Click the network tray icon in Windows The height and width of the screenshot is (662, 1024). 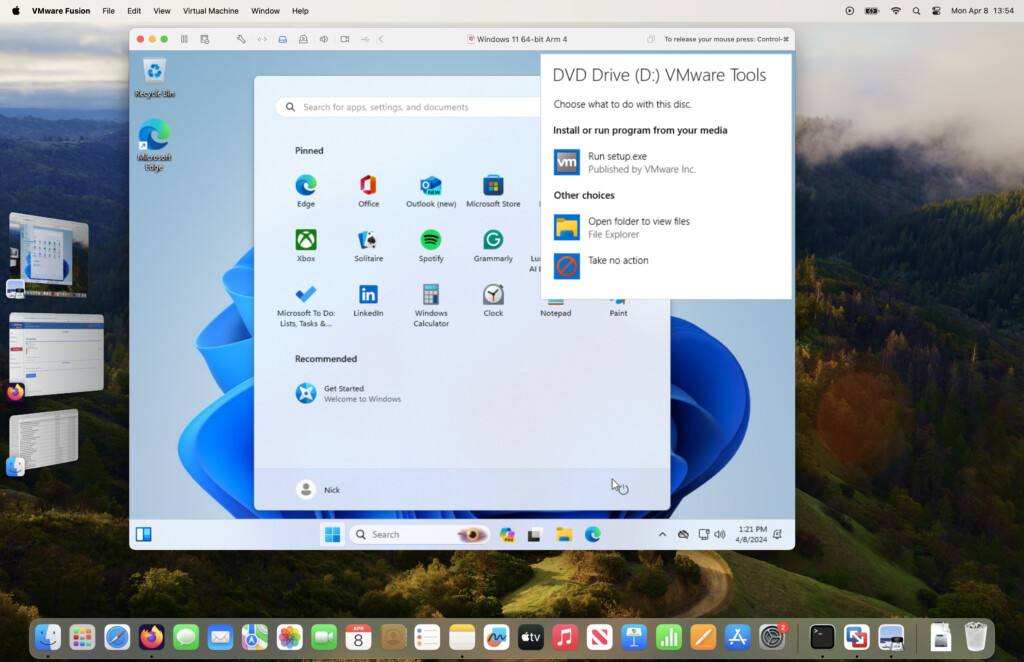[x=703, y=535]
